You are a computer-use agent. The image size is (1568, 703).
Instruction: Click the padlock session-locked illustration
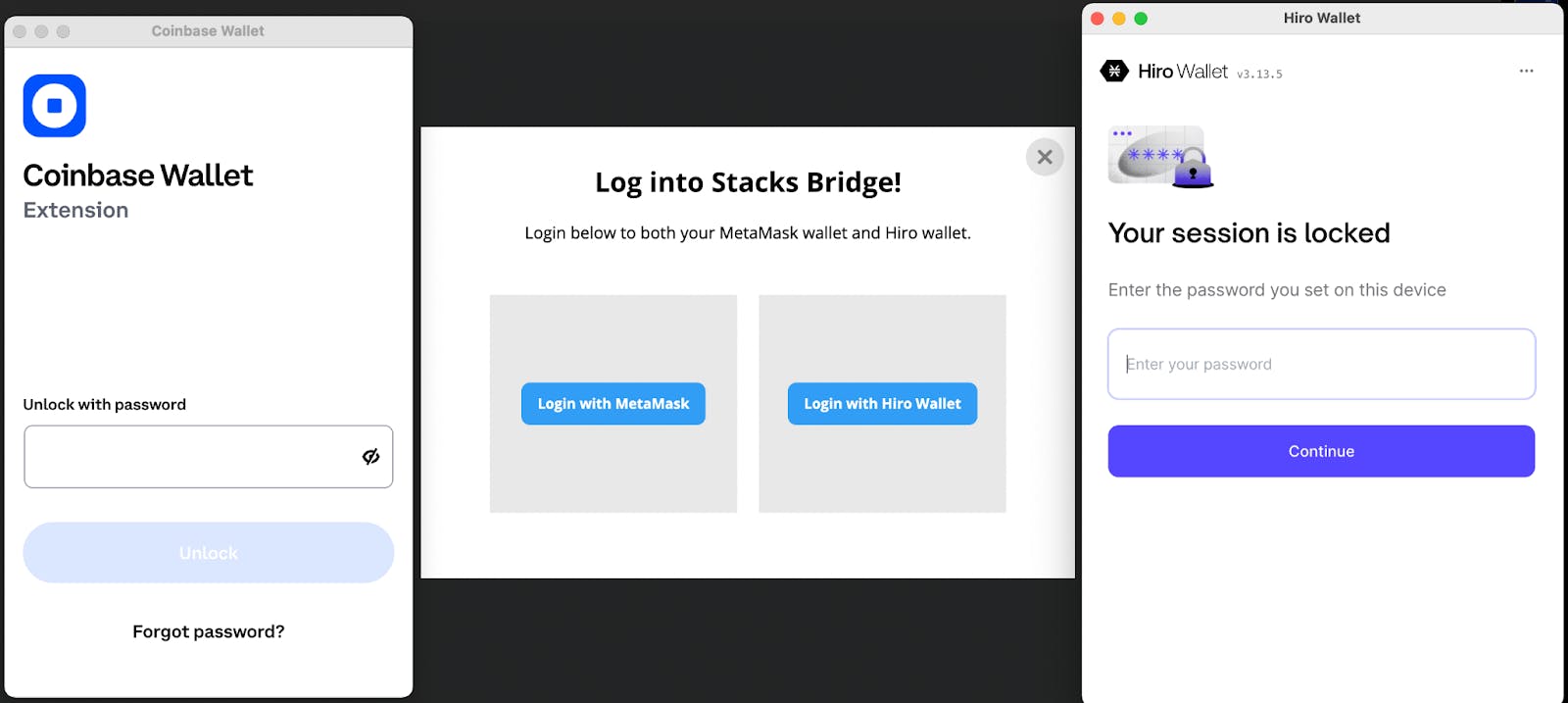(1161, 157)
